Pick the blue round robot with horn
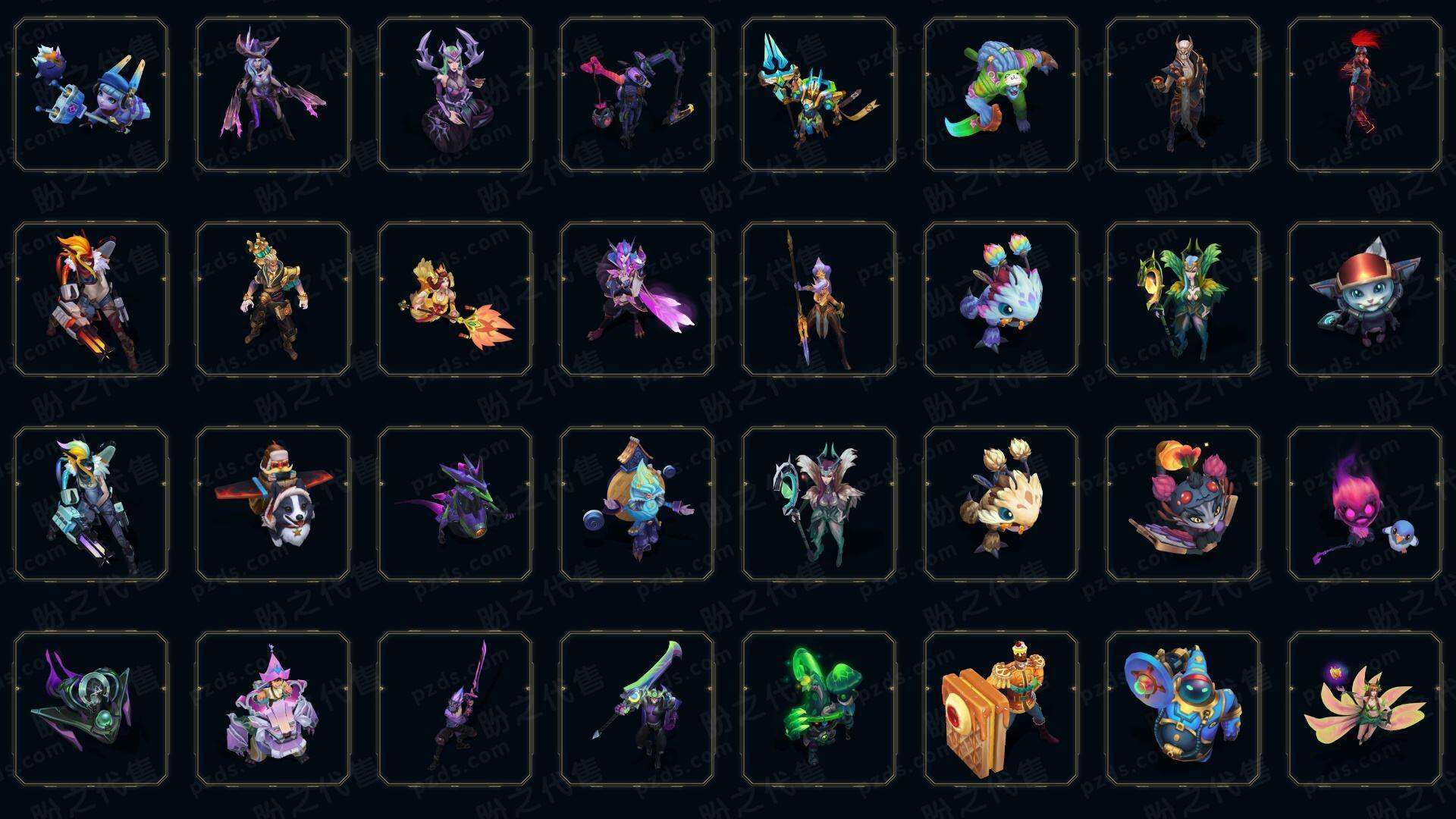 point(1183,708)
